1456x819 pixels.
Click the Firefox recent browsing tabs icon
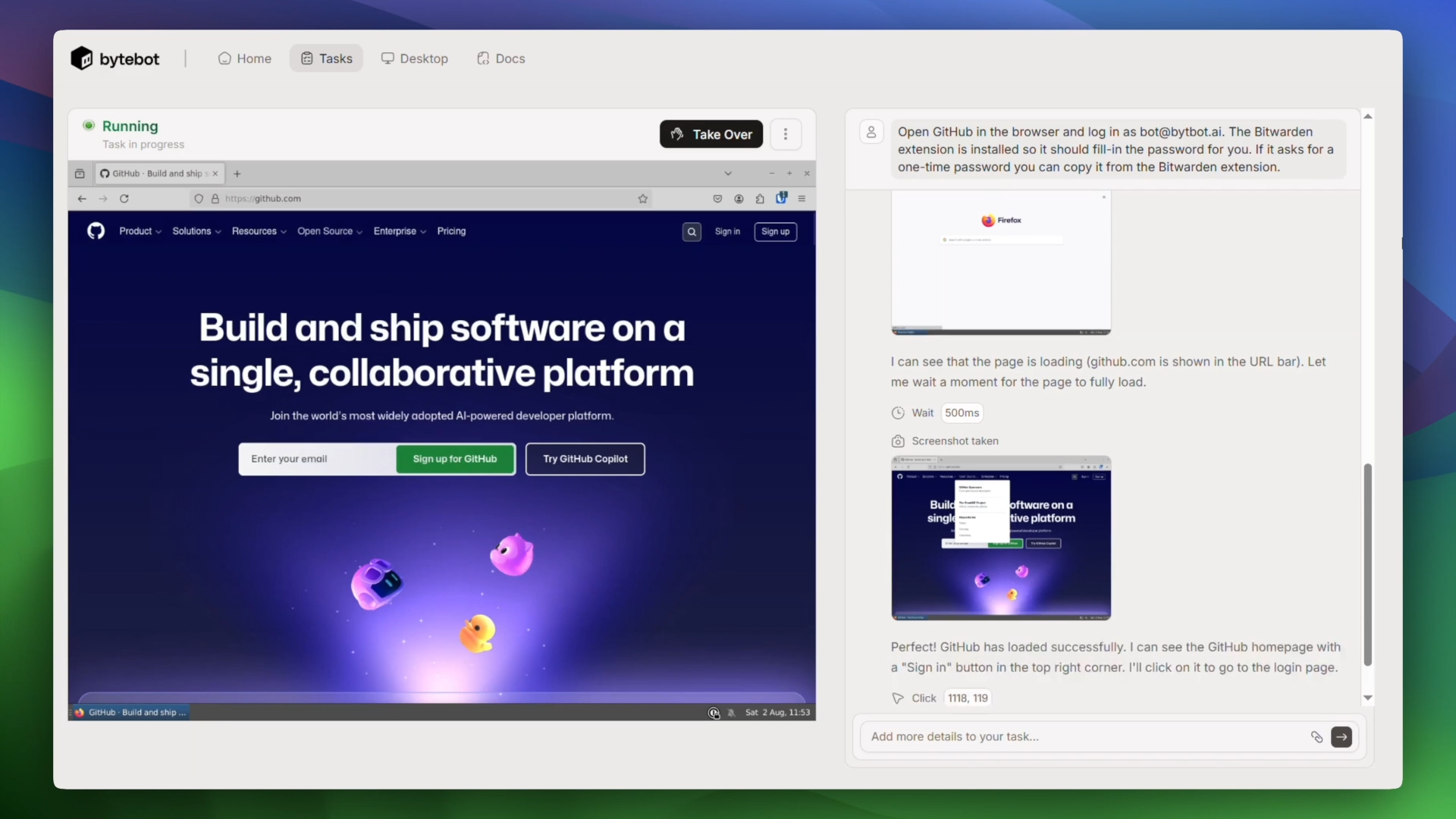80,174
